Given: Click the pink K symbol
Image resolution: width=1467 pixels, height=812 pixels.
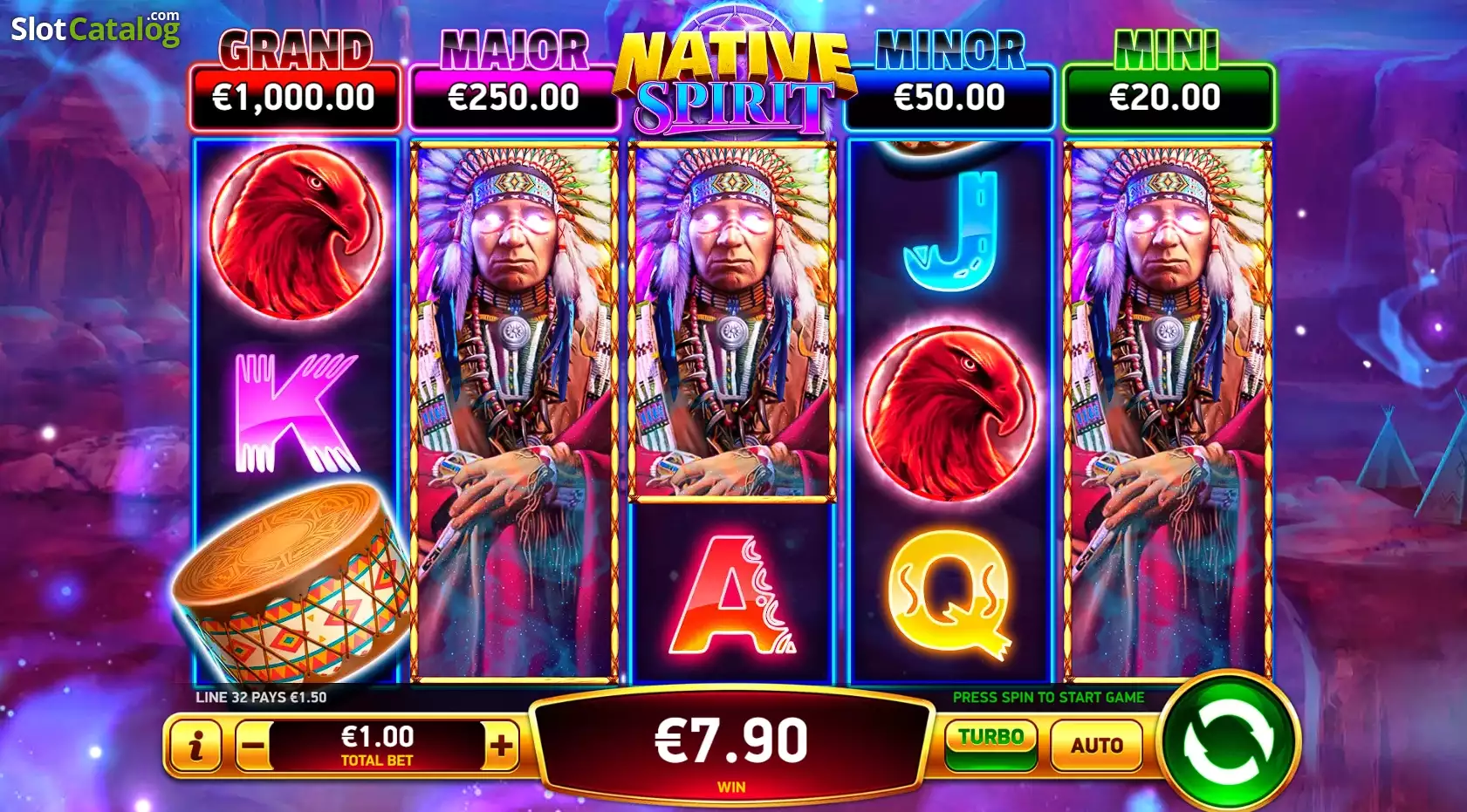Looking at the screenshot, I should [296, 412].
